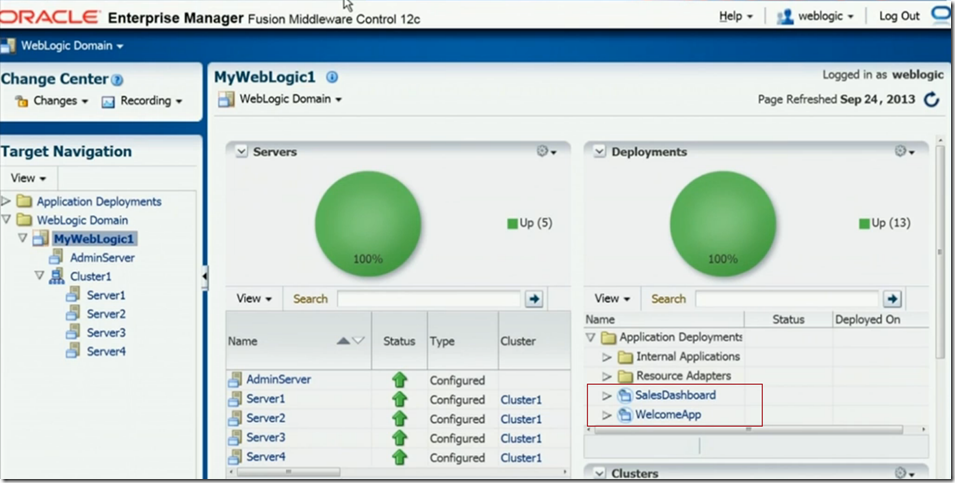Click the MyWebLogic1 info icon
The width and height of the screenshot is (955, 483).
click(x=332, y=77)
